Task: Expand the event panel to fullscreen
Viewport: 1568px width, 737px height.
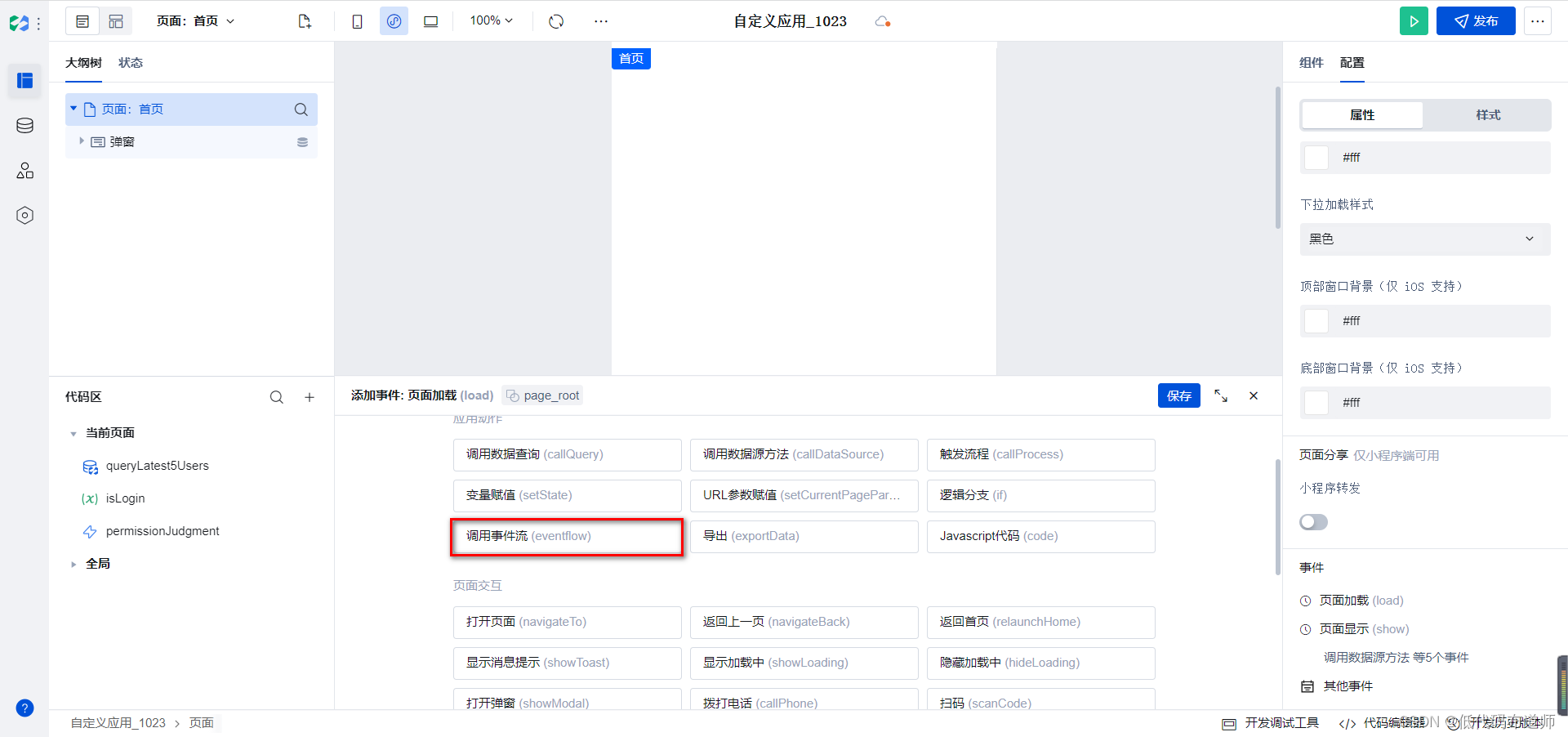Action: click(x=1221, y=395)
